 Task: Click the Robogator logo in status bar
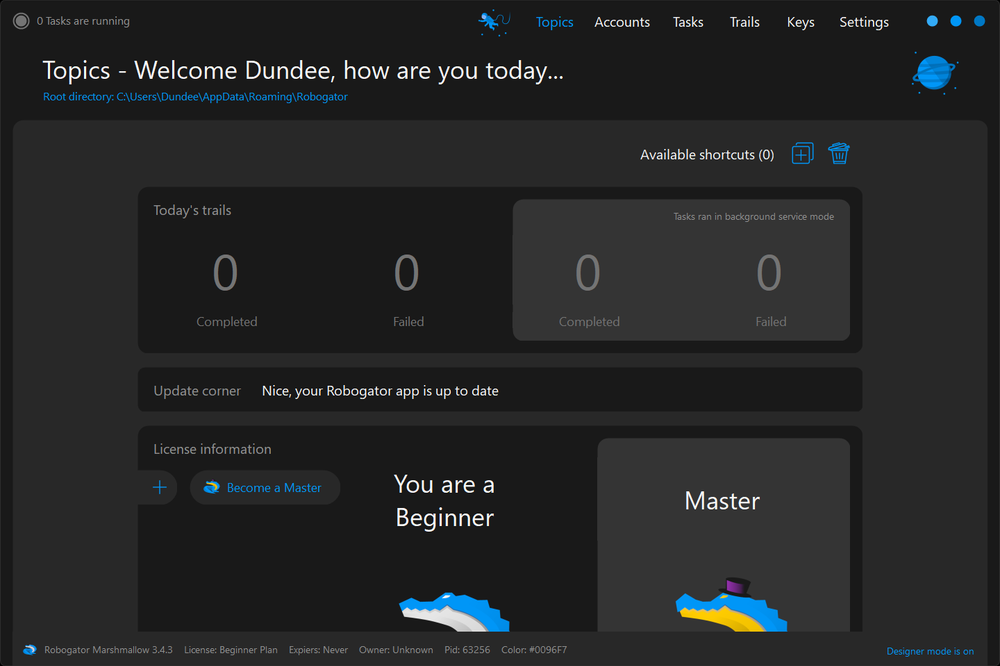point(30,650)
